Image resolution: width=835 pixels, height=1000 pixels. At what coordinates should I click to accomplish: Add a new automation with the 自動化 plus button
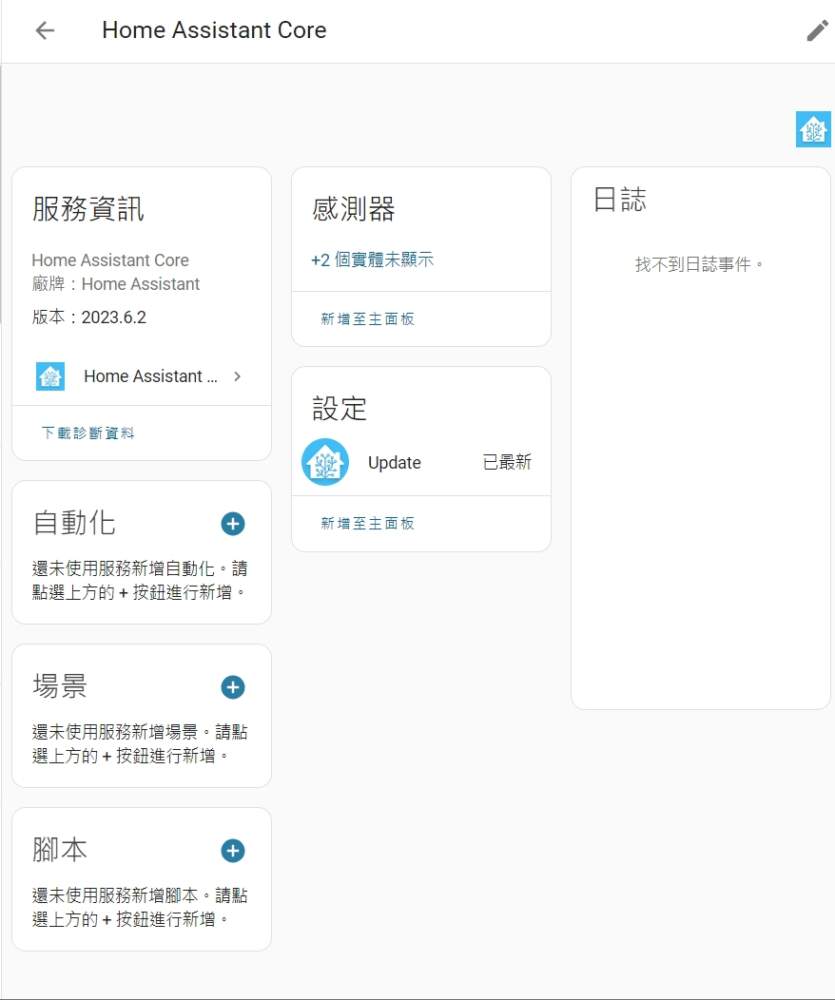click(x=232, y=523)
